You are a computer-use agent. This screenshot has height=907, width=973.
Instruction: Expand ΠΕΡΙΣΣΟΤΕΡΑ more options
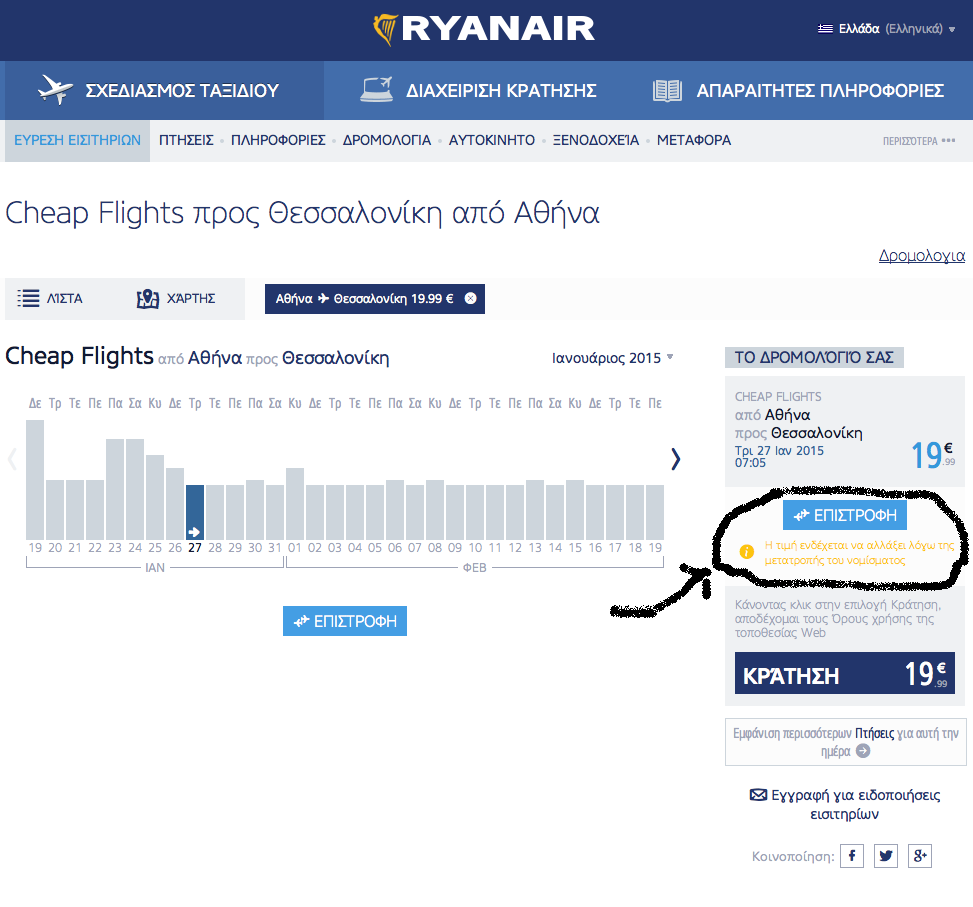click(919, 141)
